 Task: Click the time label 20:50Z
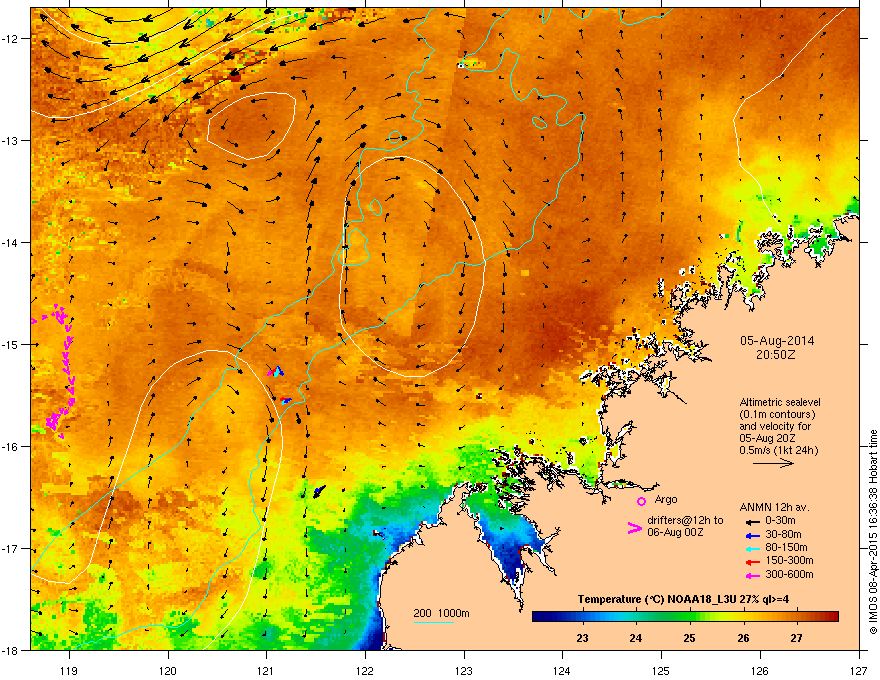point(776,355)
